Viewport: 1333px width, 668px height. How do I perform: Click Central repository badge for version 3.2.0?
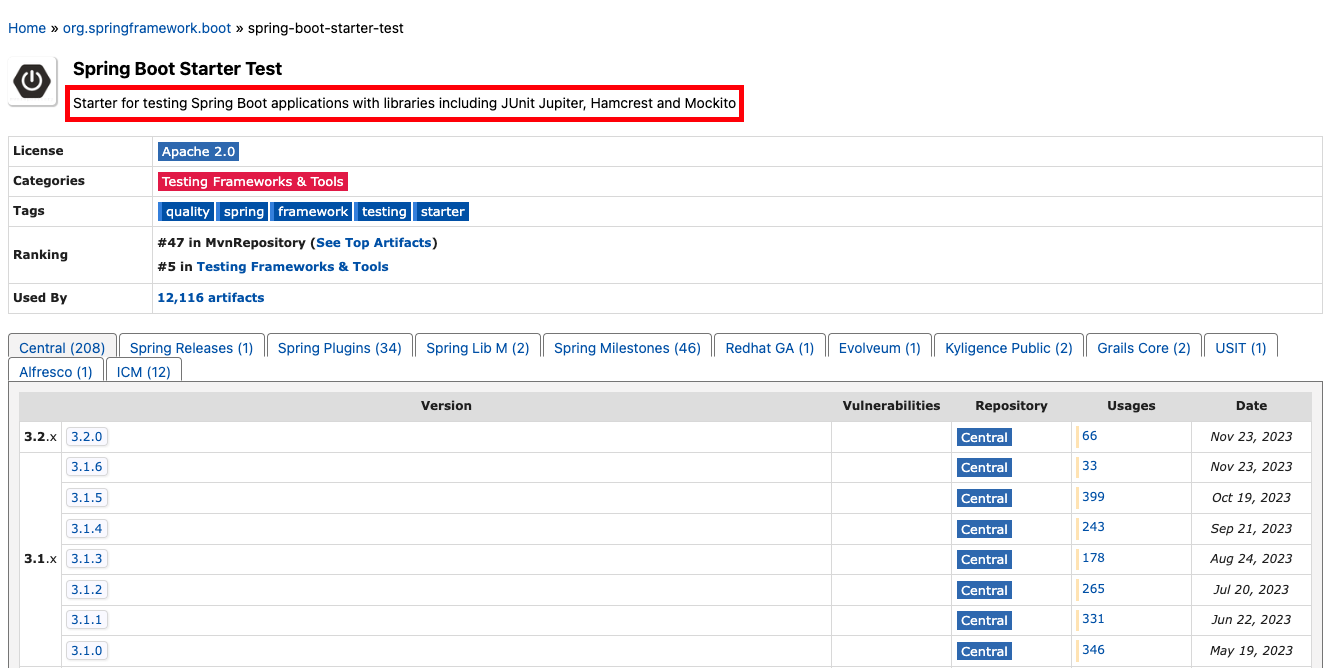(x=984, y=437)
